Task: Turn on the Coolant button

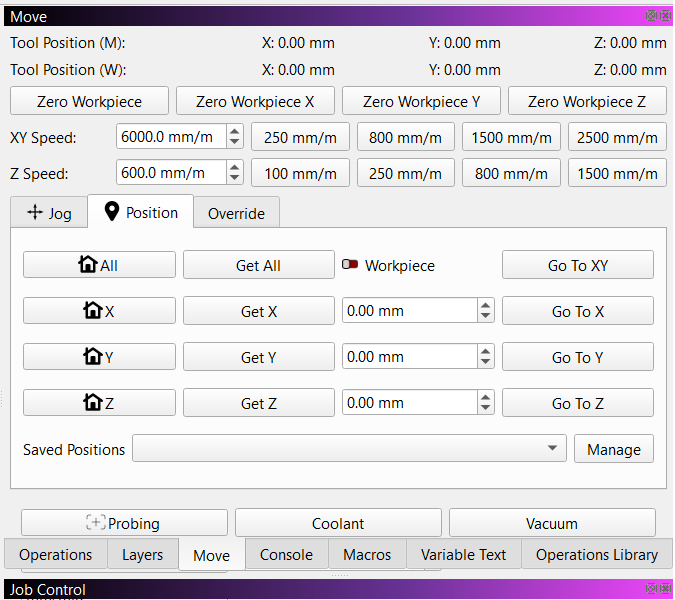Action: (x=338, y=523)
